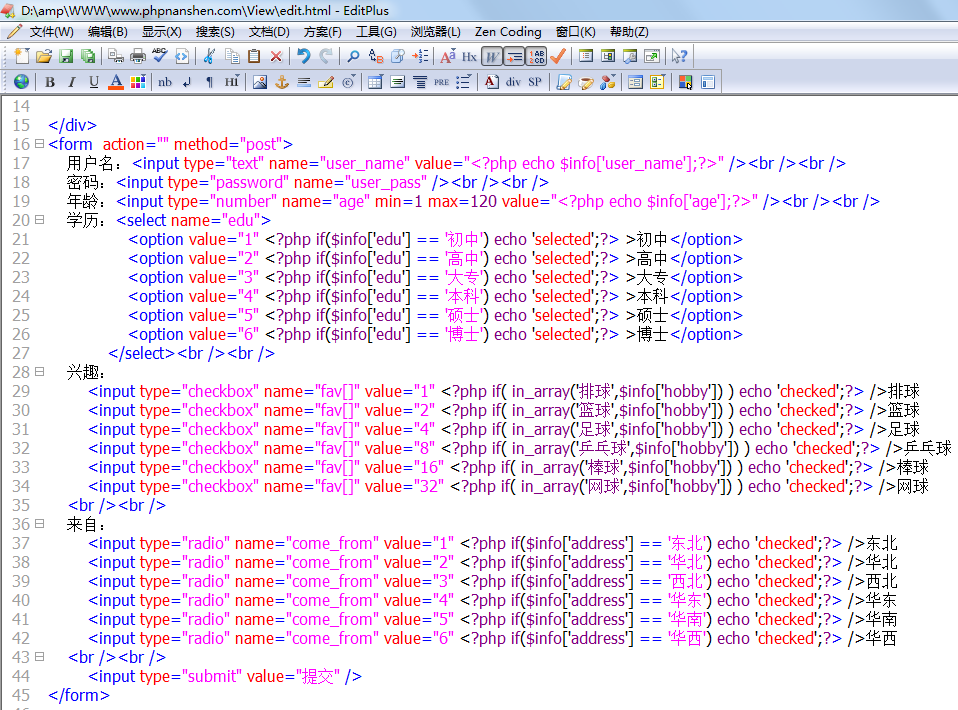Open preferences with the wrench icon

click(x=630, y=56)
